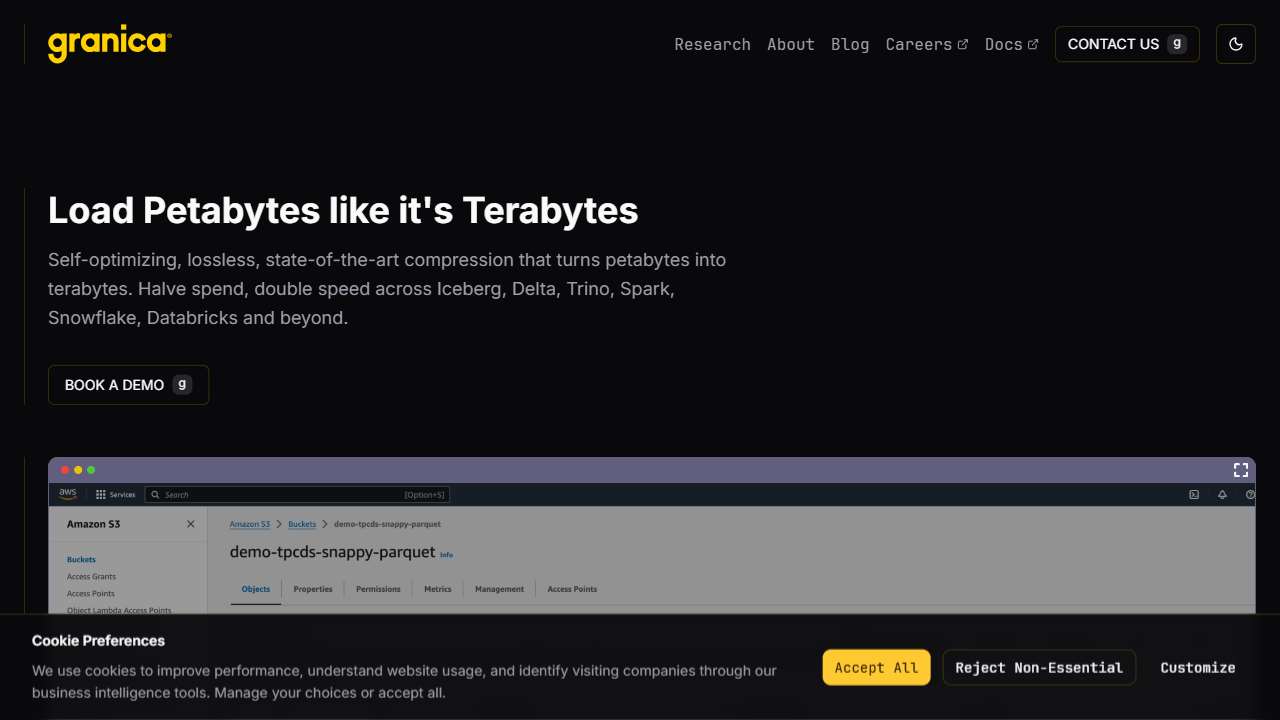Click the AWS notifications bell icon
The height and width of the screenshot is (720, 1280).
click(x=1222, y=495)
